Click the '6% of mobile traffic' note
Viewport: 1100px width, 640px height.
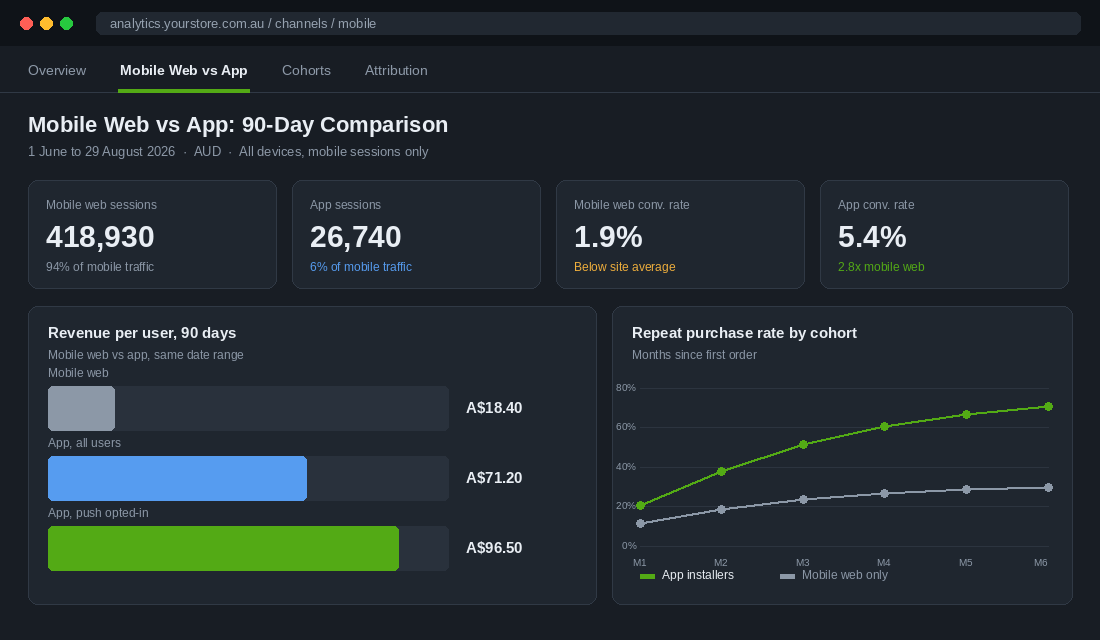361,267
